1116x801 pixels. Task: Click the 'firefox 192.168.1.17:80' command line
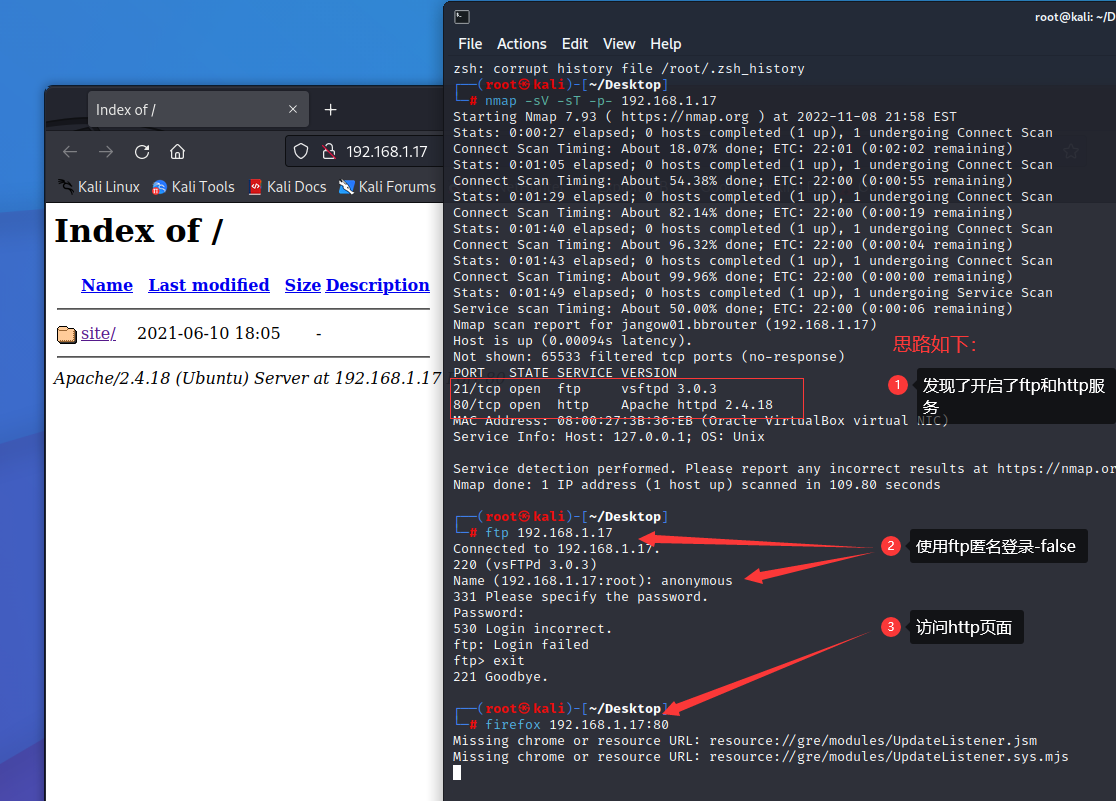(x=577, y=725)
